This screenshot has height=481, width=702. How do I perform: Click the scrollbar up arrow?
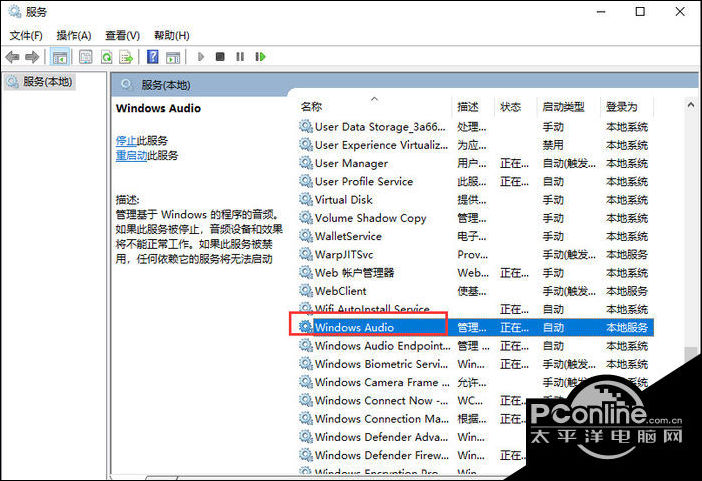point(691,105)
